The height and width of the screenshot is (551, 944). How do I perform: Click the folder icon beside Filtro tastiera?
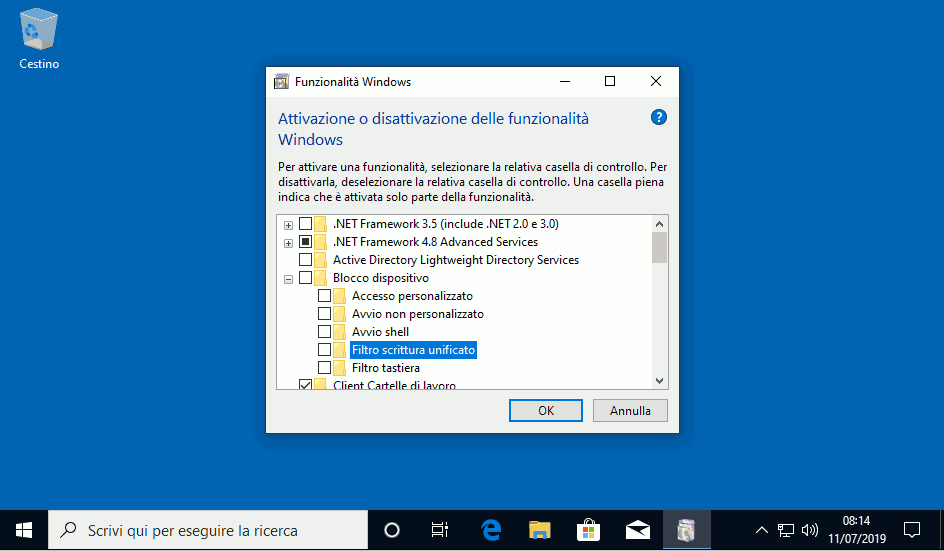340,368
